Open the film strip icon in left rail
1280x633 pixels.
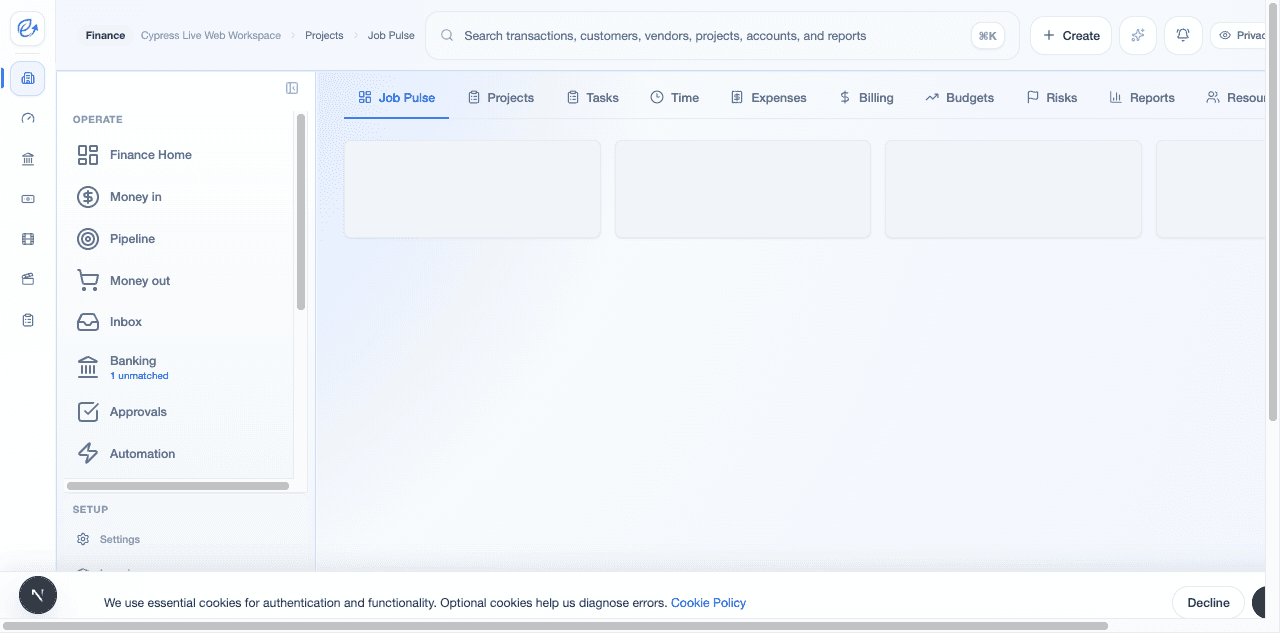tap(28, 239)
